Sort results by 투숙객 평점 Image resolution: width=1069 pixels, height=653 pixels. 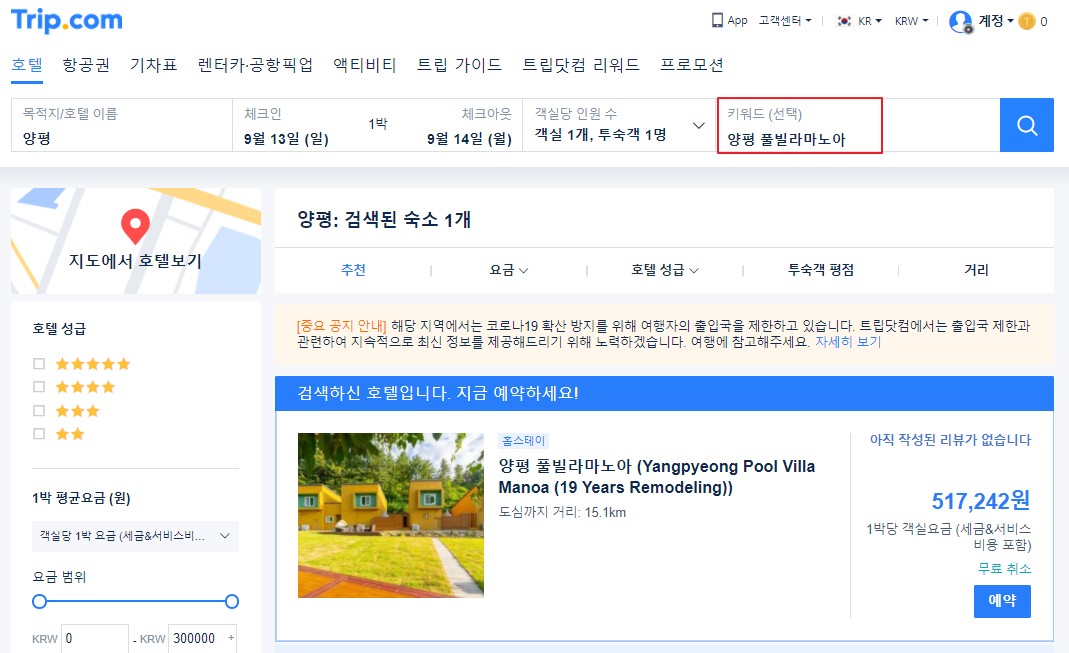[x=821, y=270]
